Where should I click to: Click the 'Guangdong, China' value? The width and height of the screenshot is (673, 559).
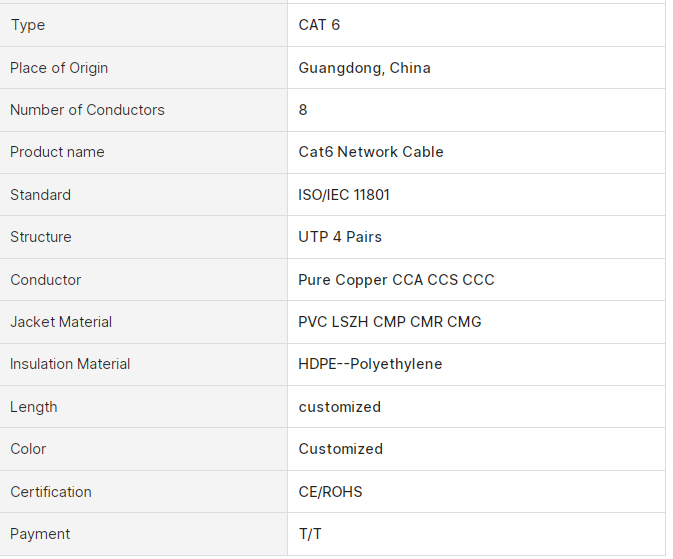coord(364,68)
